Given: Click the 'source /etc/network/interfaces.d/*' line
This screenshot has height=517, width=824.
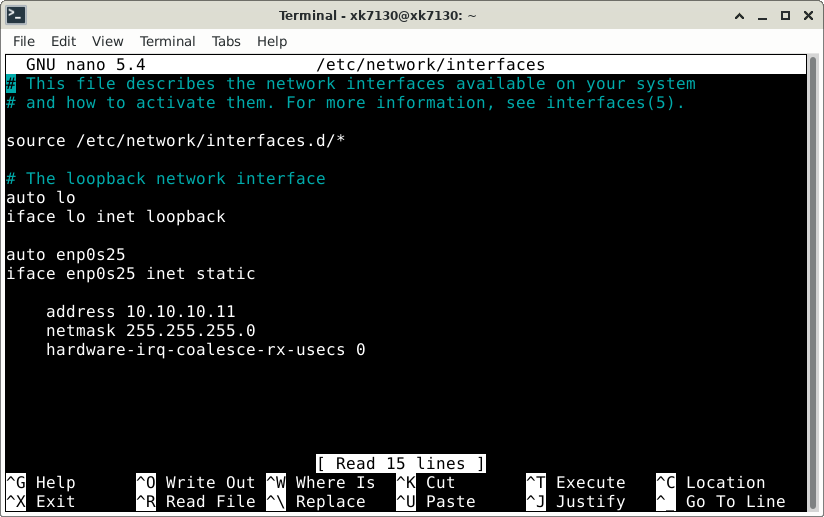Looking at the screenshot, I should [x=176, y=141].
